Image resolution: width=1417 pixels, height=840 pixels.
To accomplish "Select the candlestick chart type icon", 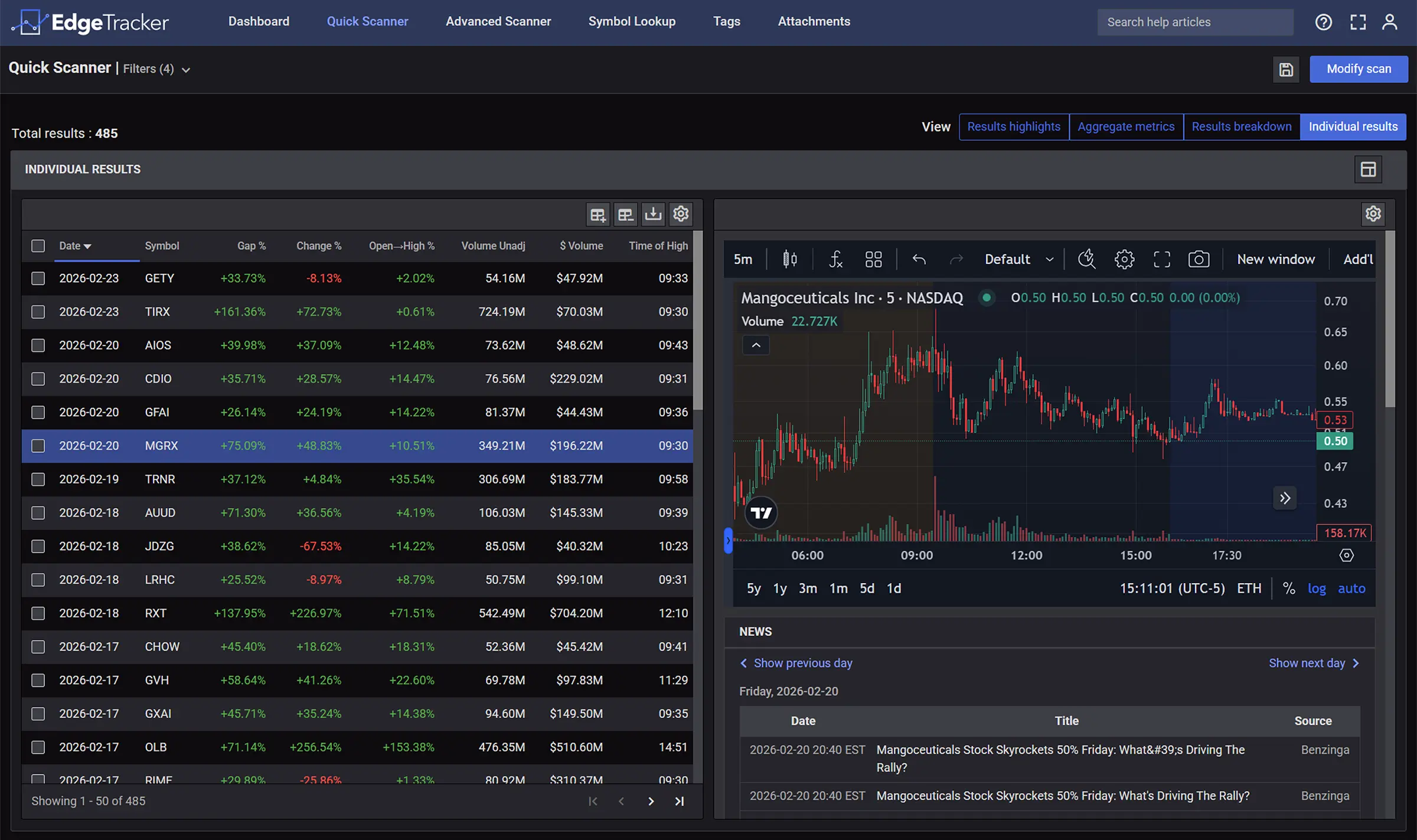I will point(789,259).
